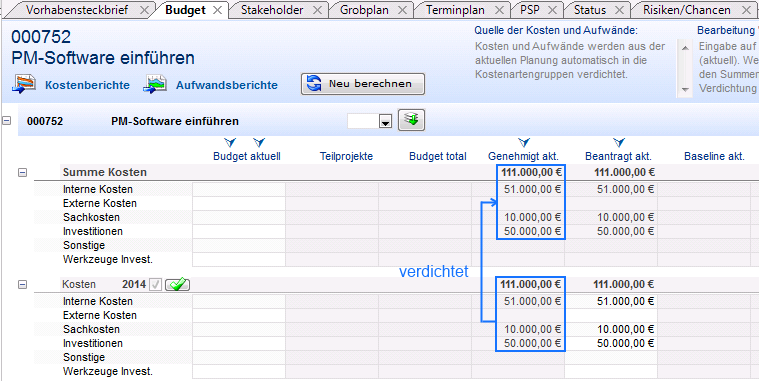Click Budget aktuell field for Externe Kosten in Summe Kosten
The height and width of the screenshot is (381, 759).
[239, 203]
